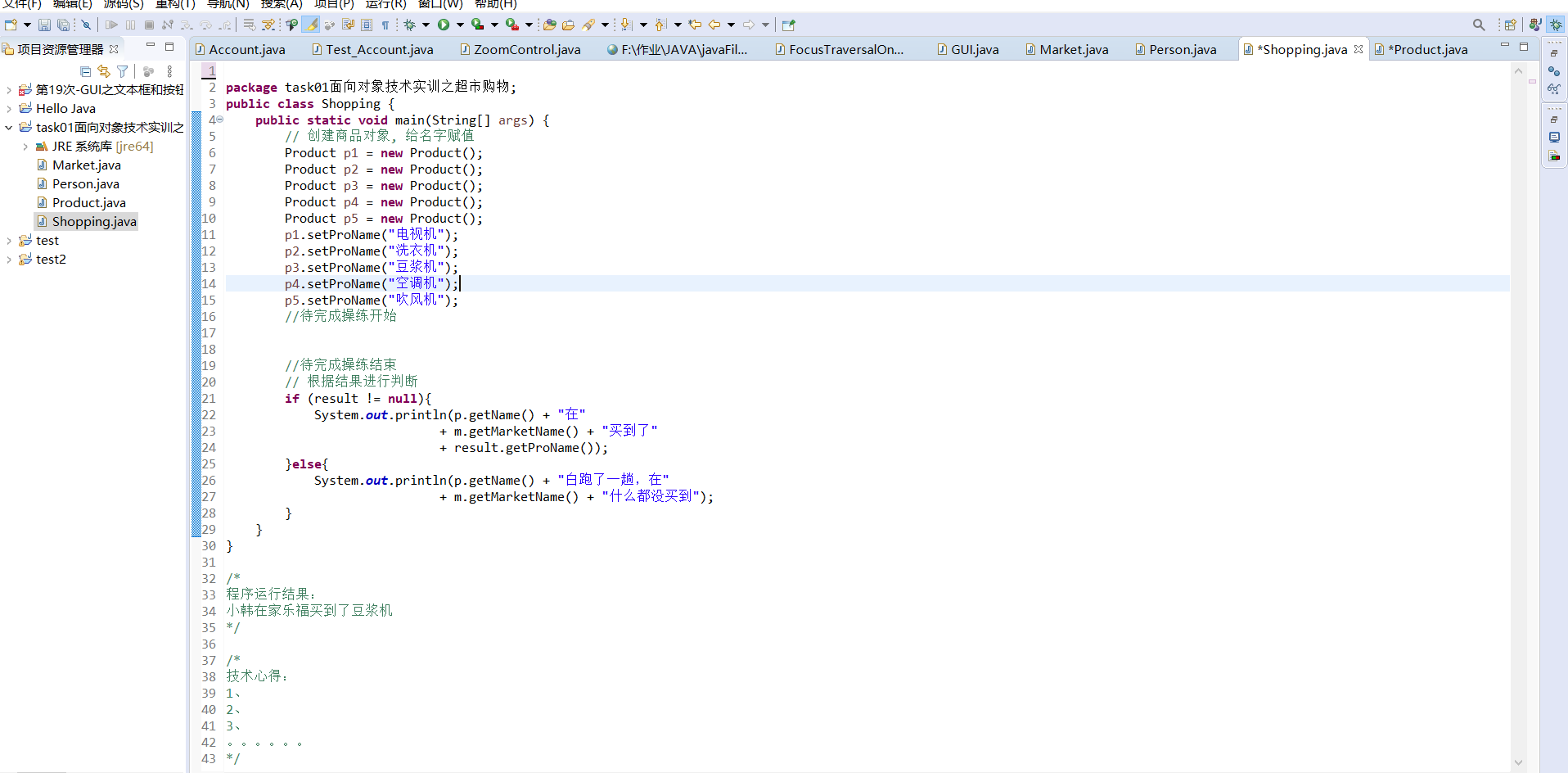Click the Run External Tools icon

coord(512,25)
